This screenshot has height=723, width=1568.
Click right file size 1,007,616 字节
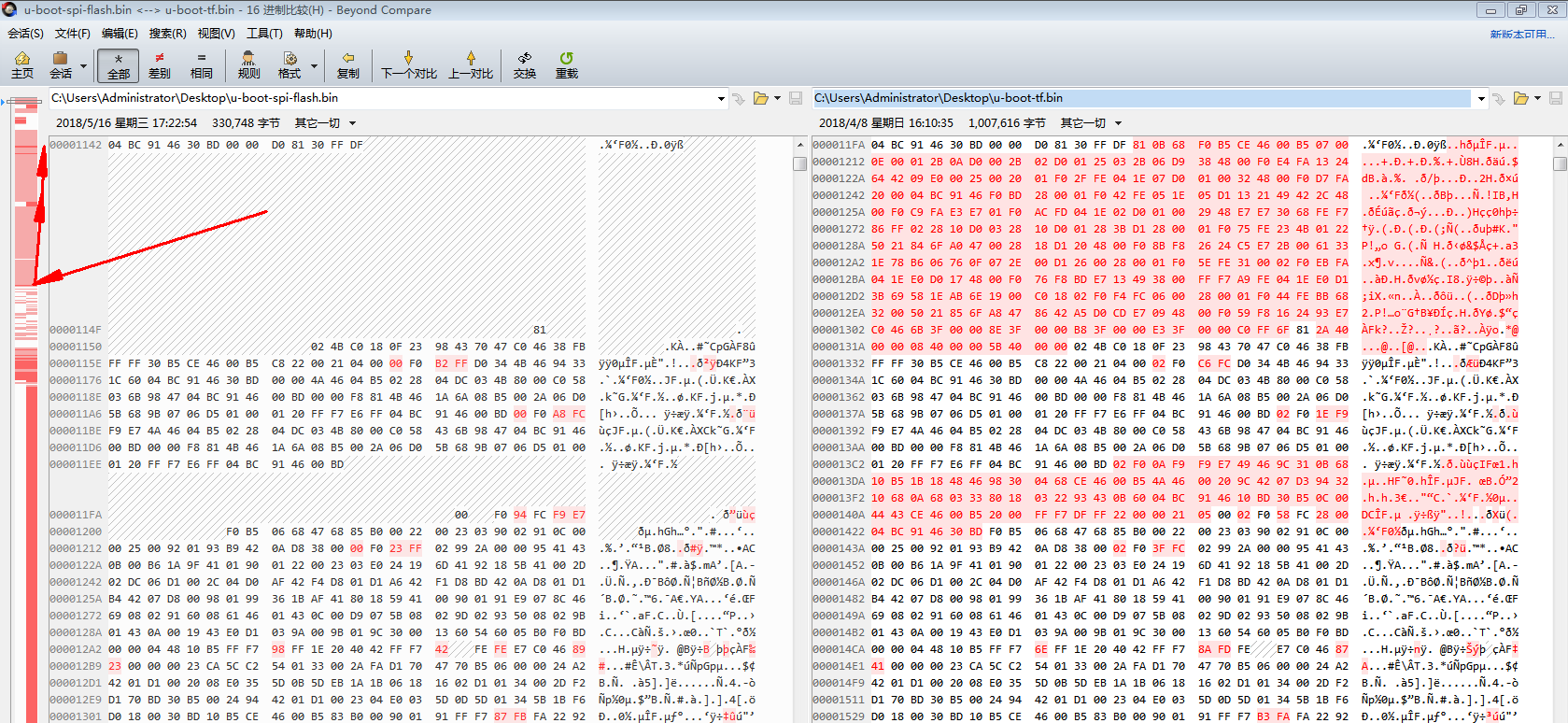click(x=1007, y=123)
